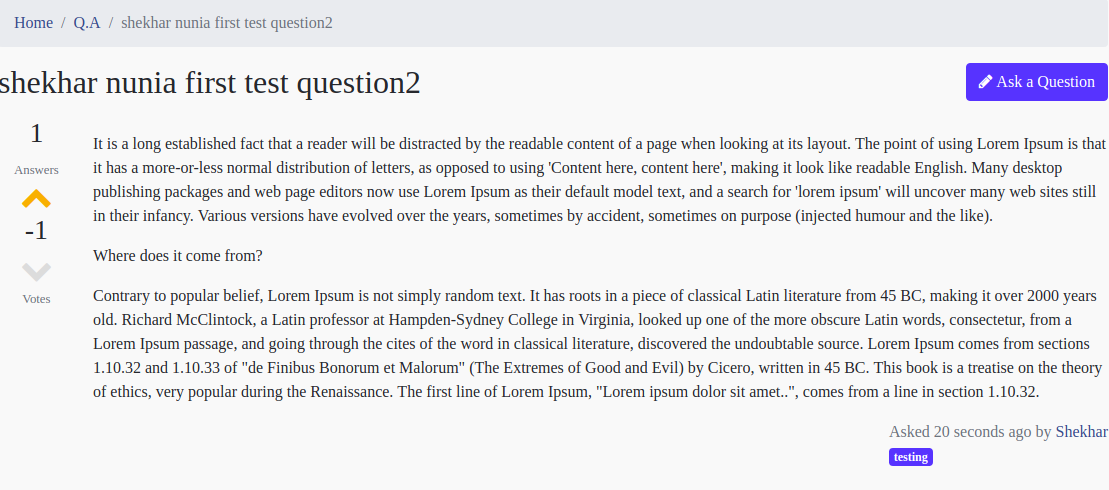The height and width of the screenshot is (490, 1109).
Task: Click the Ask a Question button
Action: pyautogui.click(x=1037, y=82)
